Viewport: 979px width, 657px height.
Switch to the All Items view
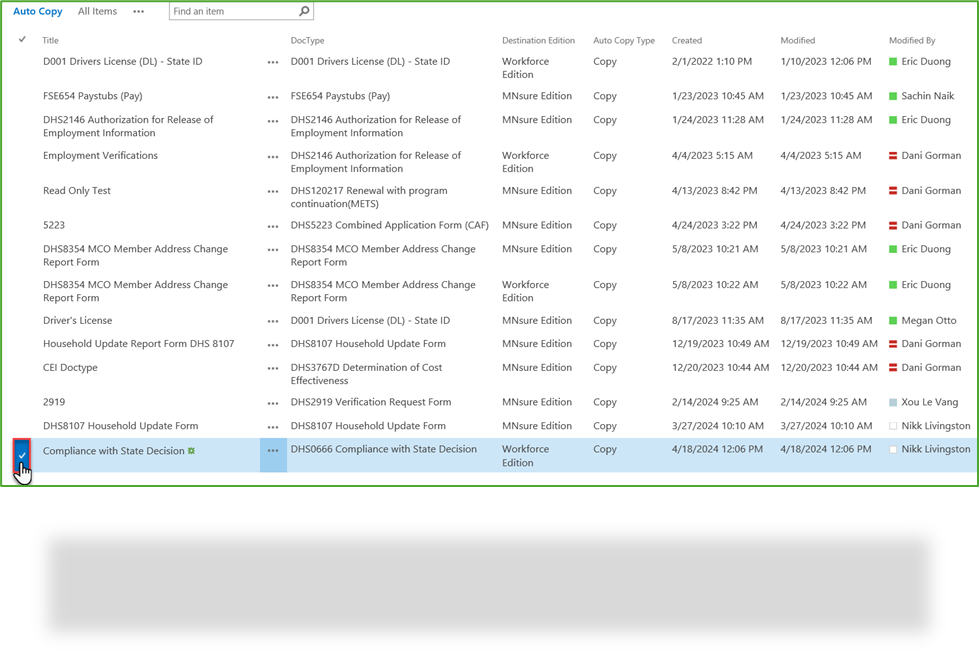(x=96, y=11)
